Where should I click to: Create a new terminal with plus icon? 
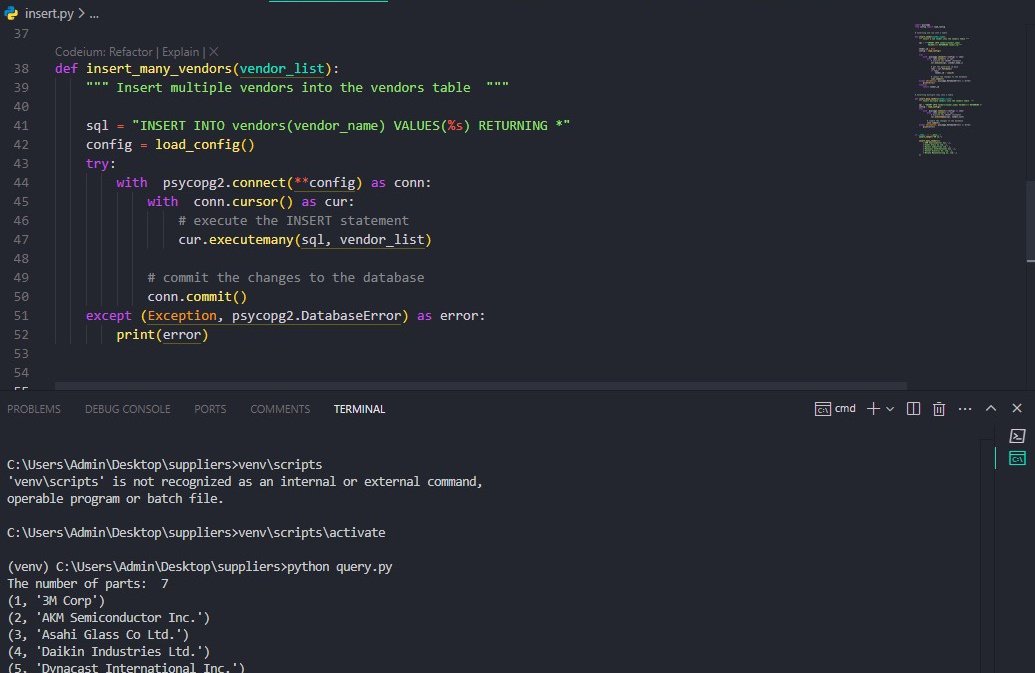(873, 408)
